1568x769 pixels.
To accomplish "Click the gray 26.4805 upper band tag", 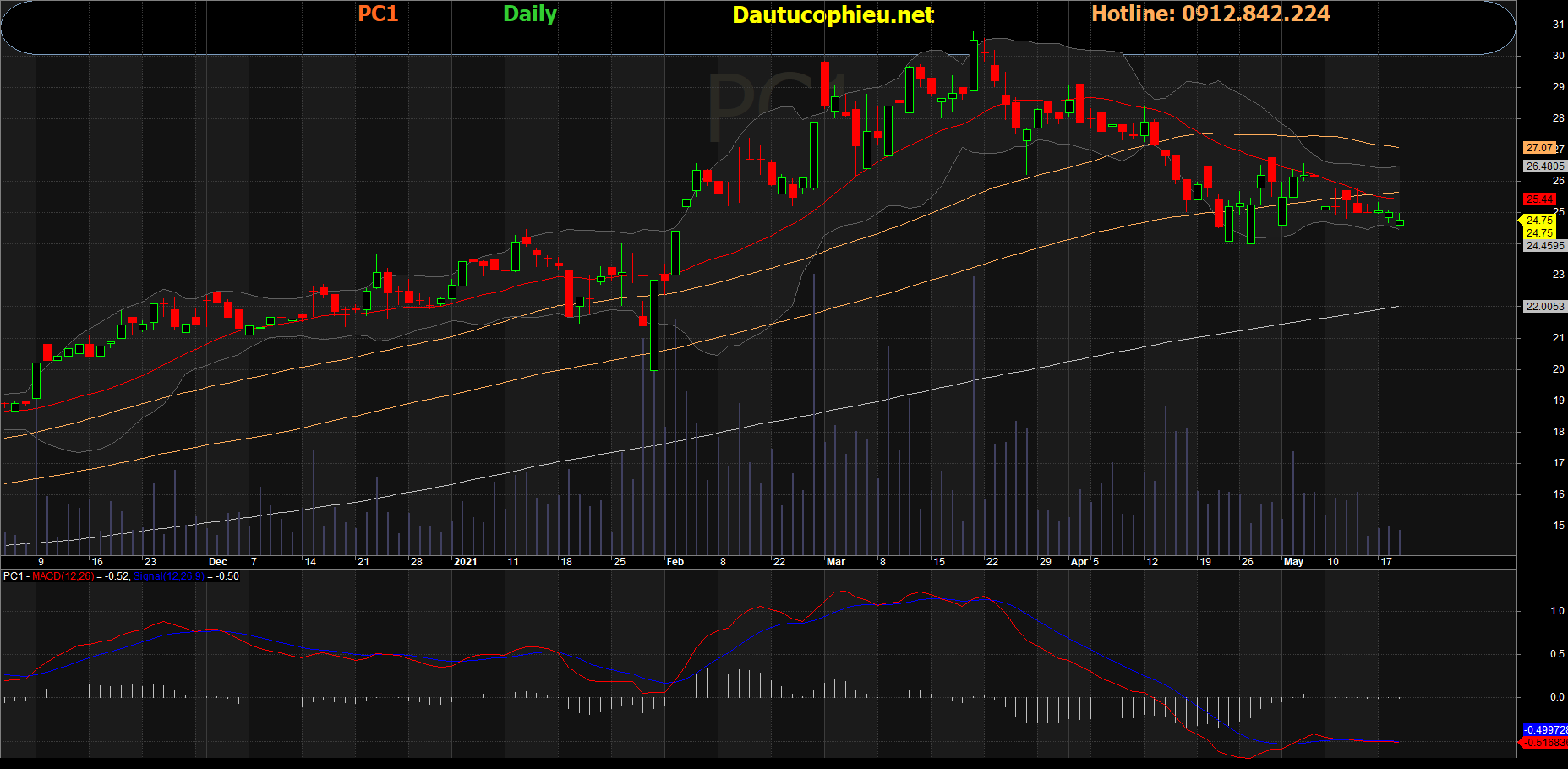I will click(1544, 166).
